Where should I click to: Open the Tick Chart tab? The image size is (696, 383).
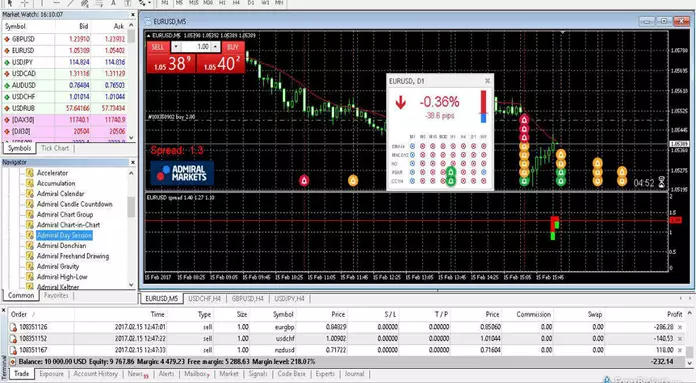click(55, 148)
